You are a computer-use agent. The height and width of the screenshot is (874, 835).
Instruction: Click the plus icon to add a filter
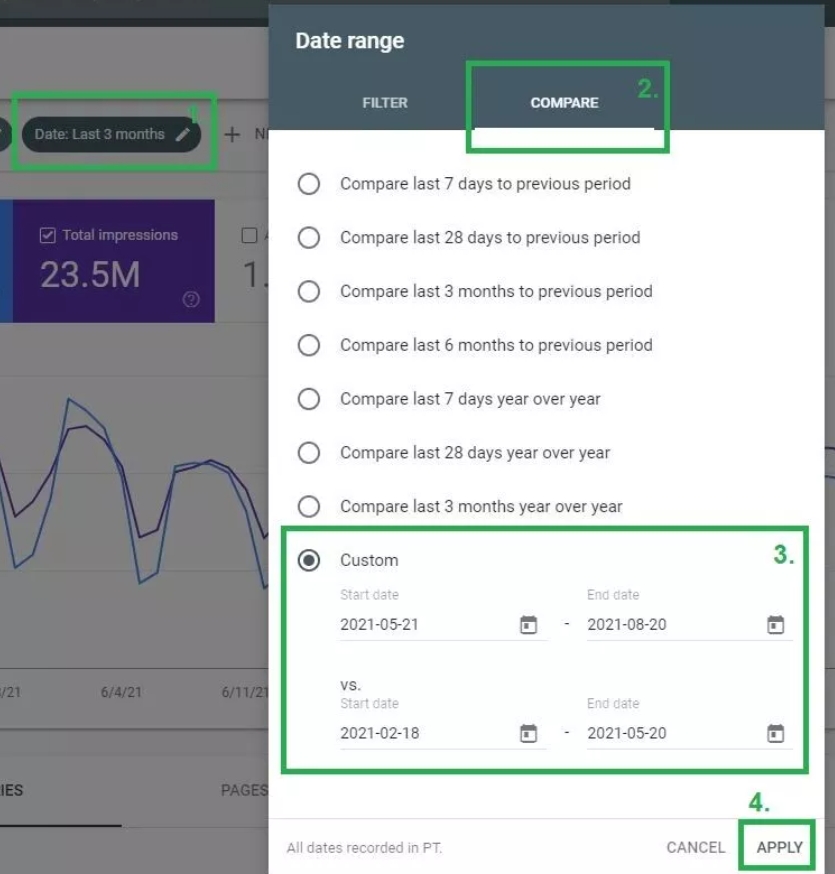point(231,133)
